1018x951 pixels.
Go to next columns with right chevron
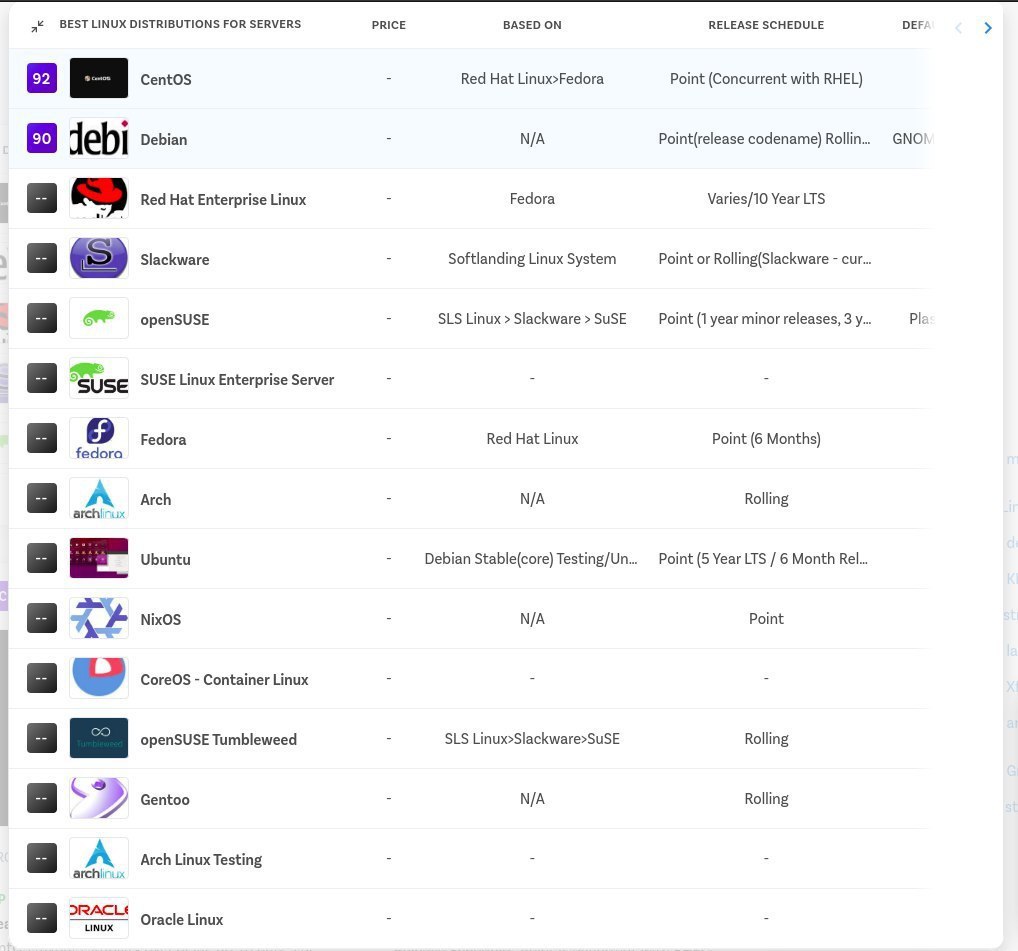(987, 28)
